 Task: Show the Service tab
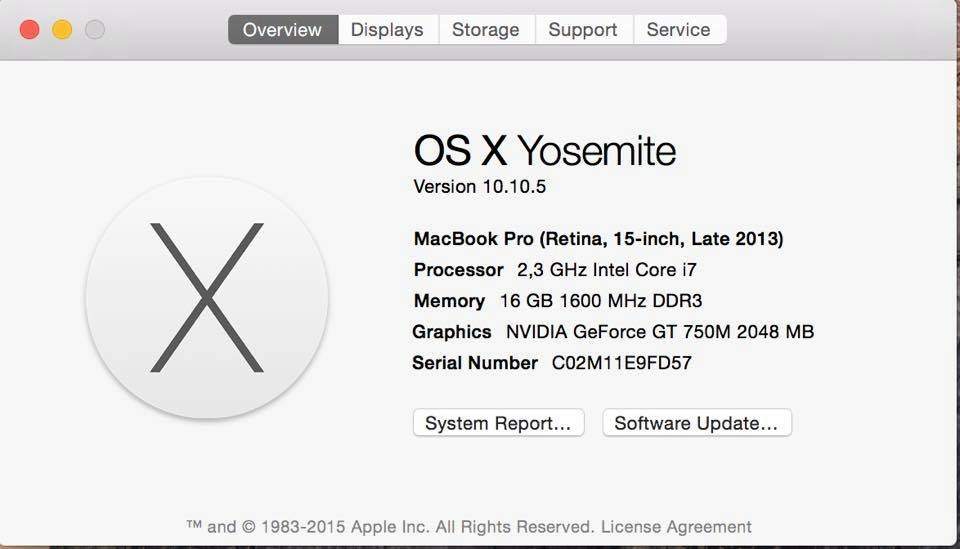coord(678,30)
